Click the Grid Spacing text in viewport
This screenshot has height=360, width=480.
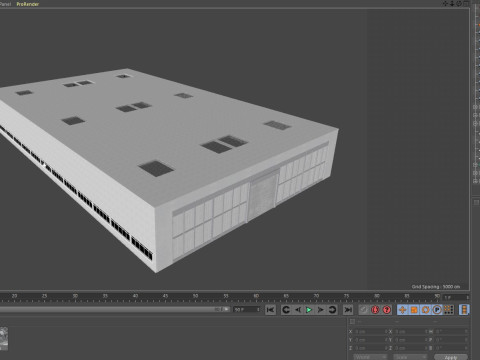436,287
